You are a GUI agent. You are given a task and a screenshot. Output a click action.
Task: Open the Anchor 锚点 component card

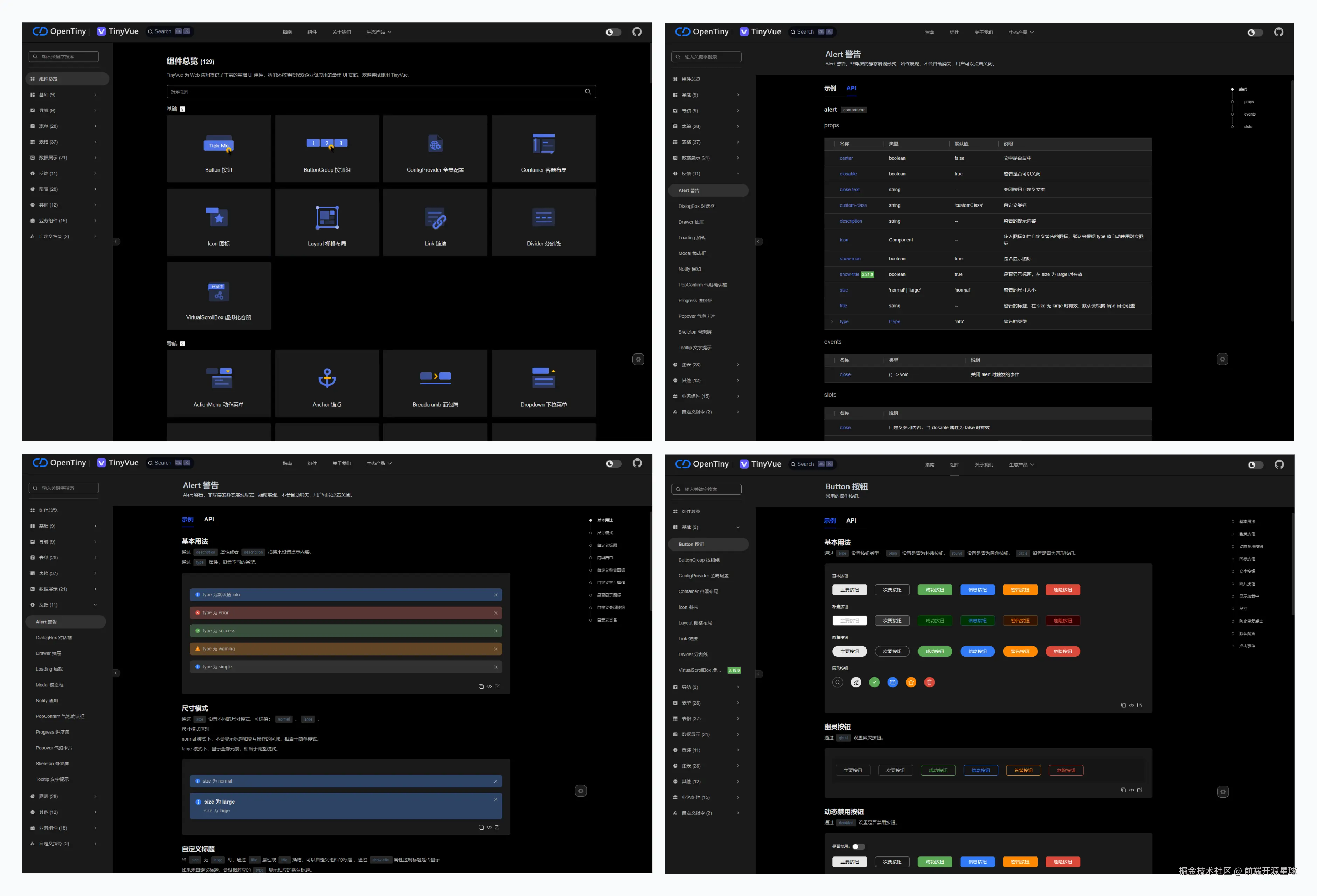click(x=327, y=384)
